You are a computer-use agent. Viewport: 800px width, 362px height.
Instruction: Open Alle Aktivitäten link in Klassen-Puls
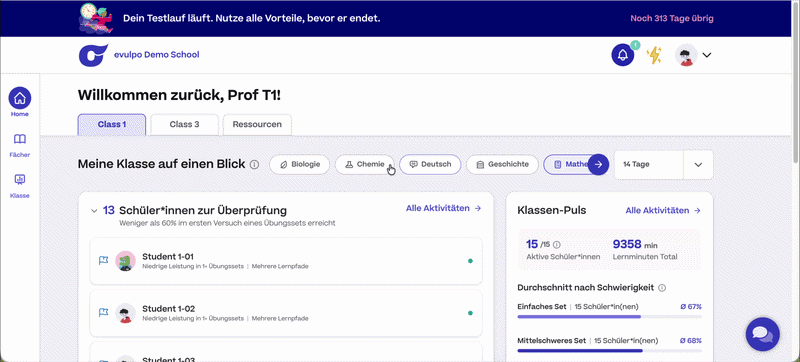point(663,210)
